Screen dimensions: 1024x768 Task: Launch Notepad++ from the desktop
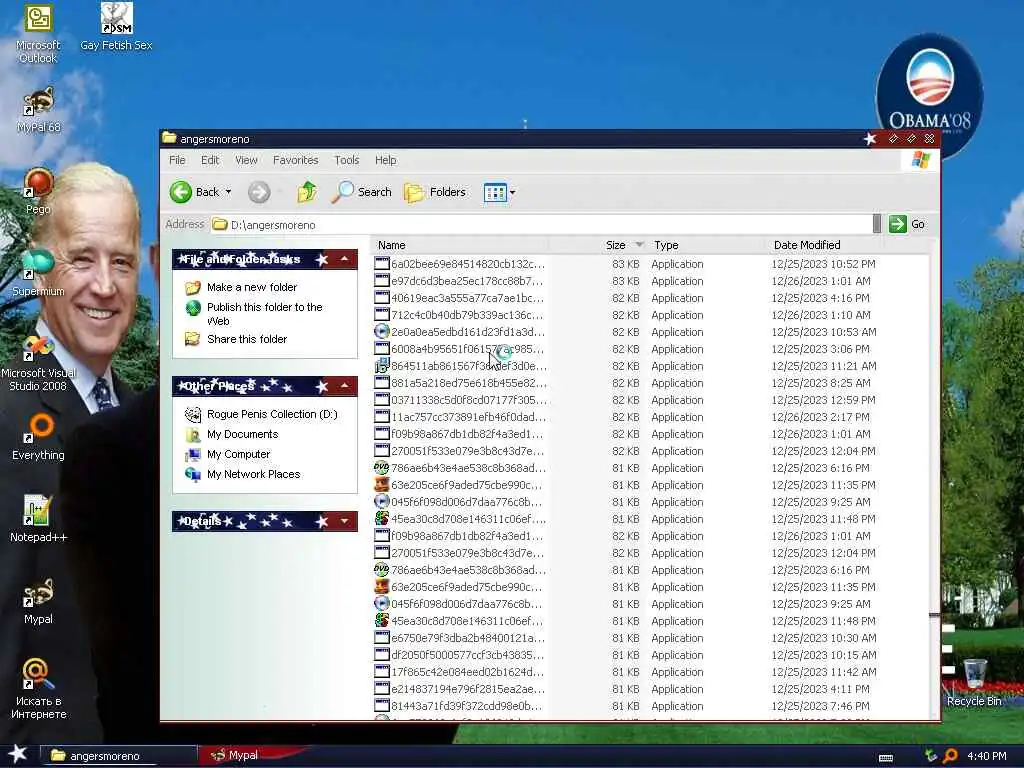[x=38, y=519]
